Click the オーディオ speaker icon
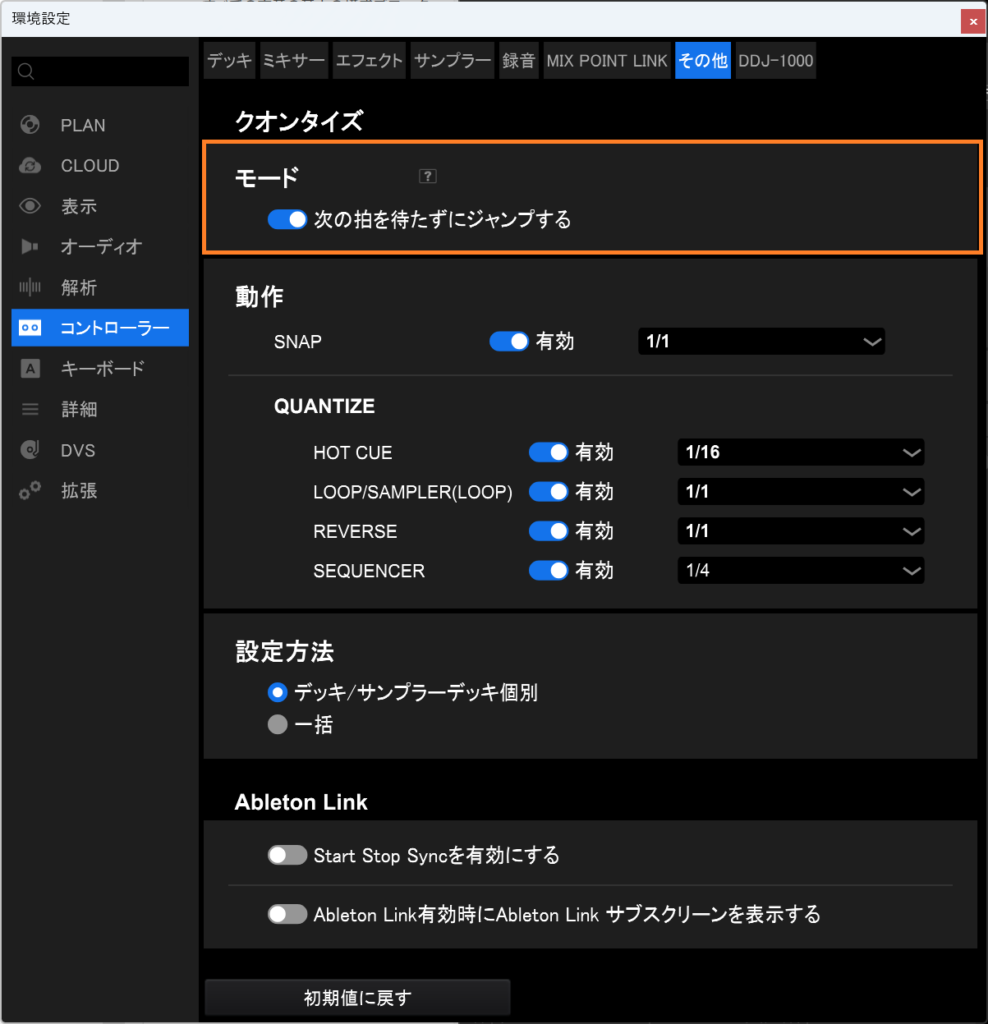This screenshot has width=988, height=1024. pyautogui.click(x=30, y=247)
